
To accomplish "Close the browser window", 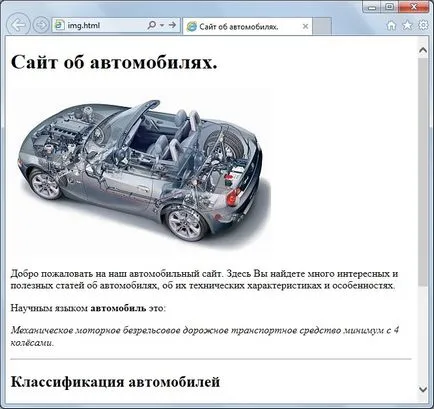I will (x=413, y=7).
